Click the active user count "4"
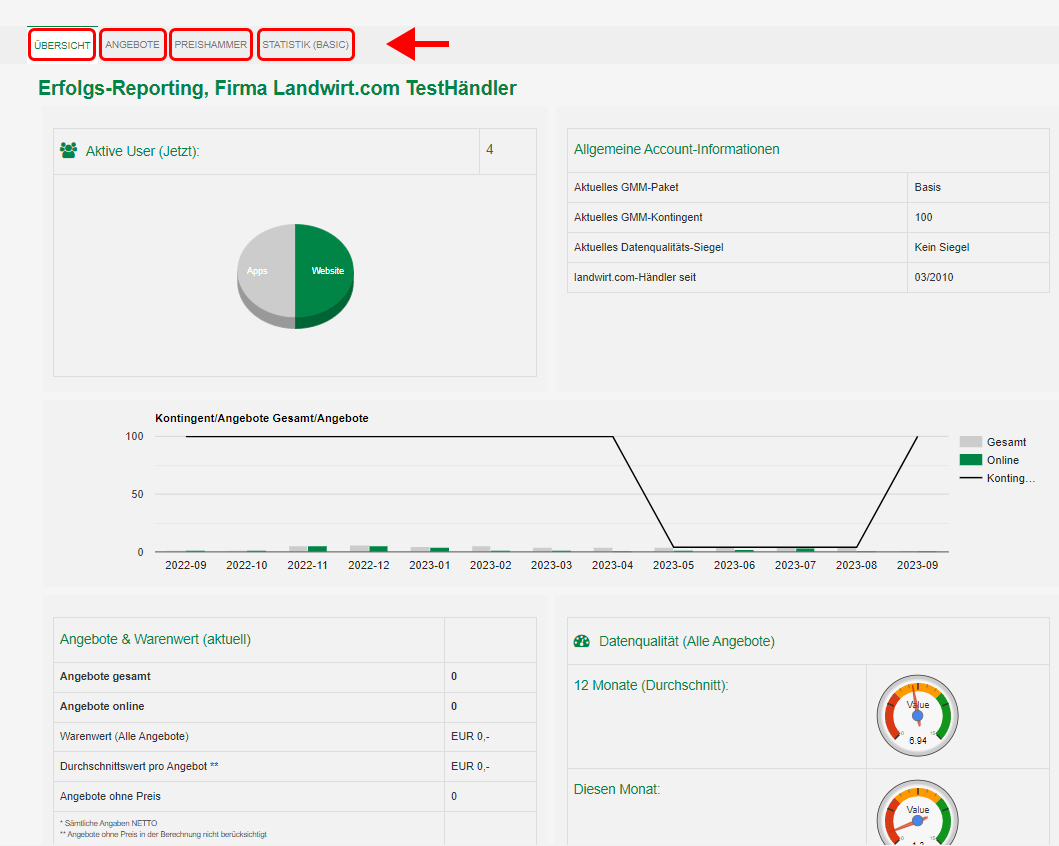The height and width of the screenshot is (846, 1059). point(490,149)
